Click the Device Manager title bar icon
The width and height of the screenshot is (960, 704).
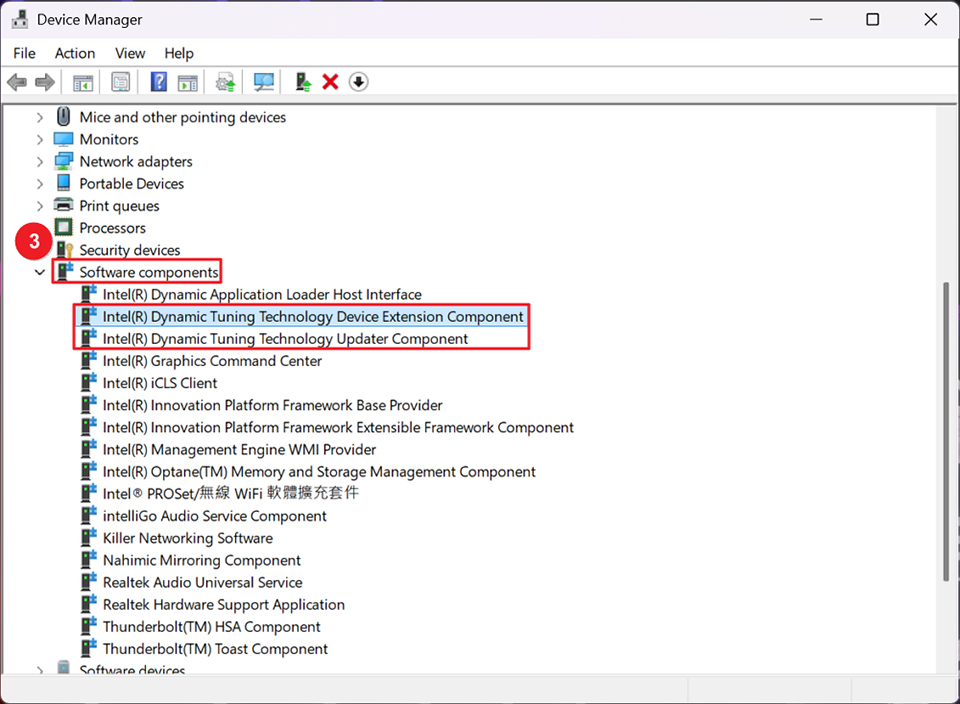click(x=20, y=20)
